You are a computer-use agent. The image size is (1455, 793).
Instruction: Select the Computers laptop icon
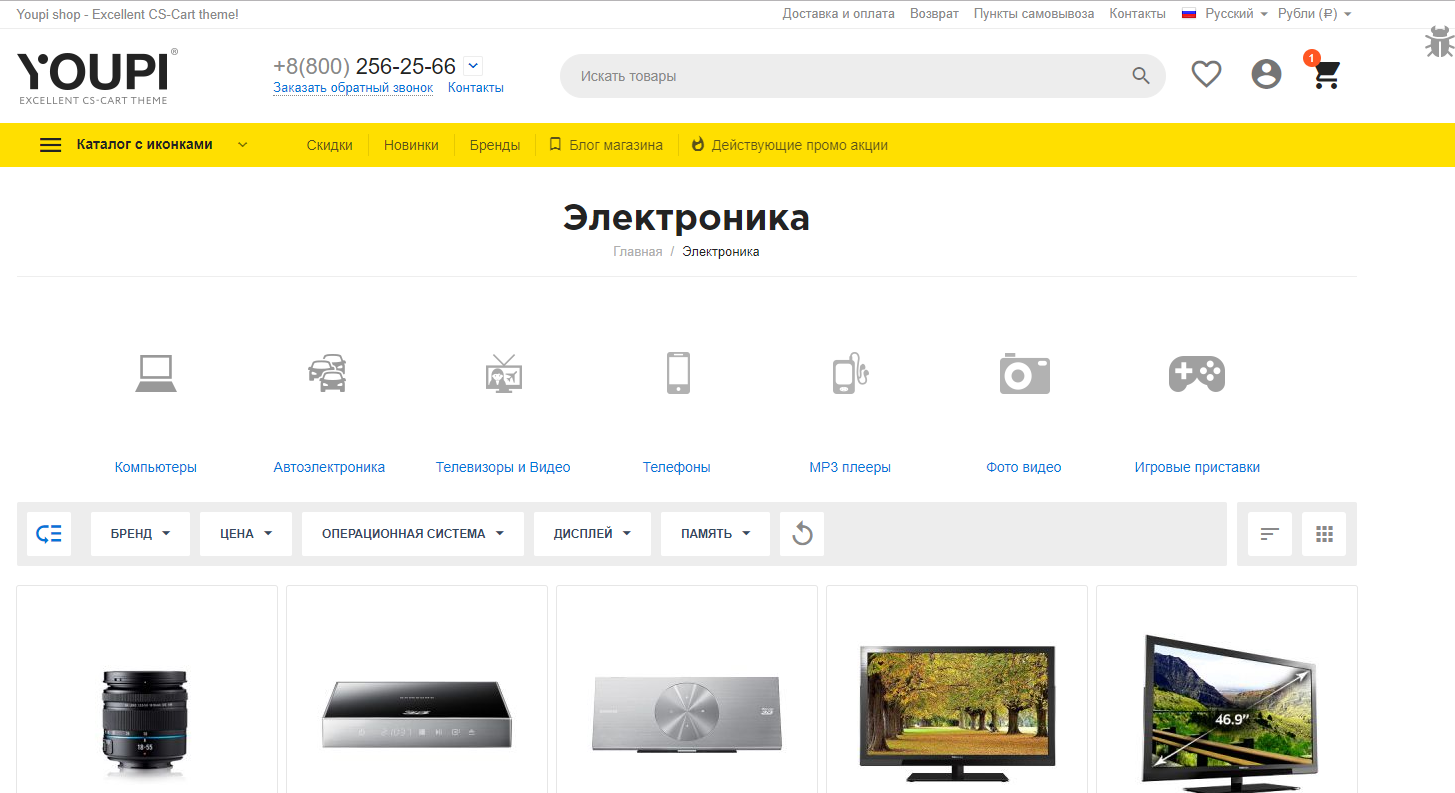(156, 373)
